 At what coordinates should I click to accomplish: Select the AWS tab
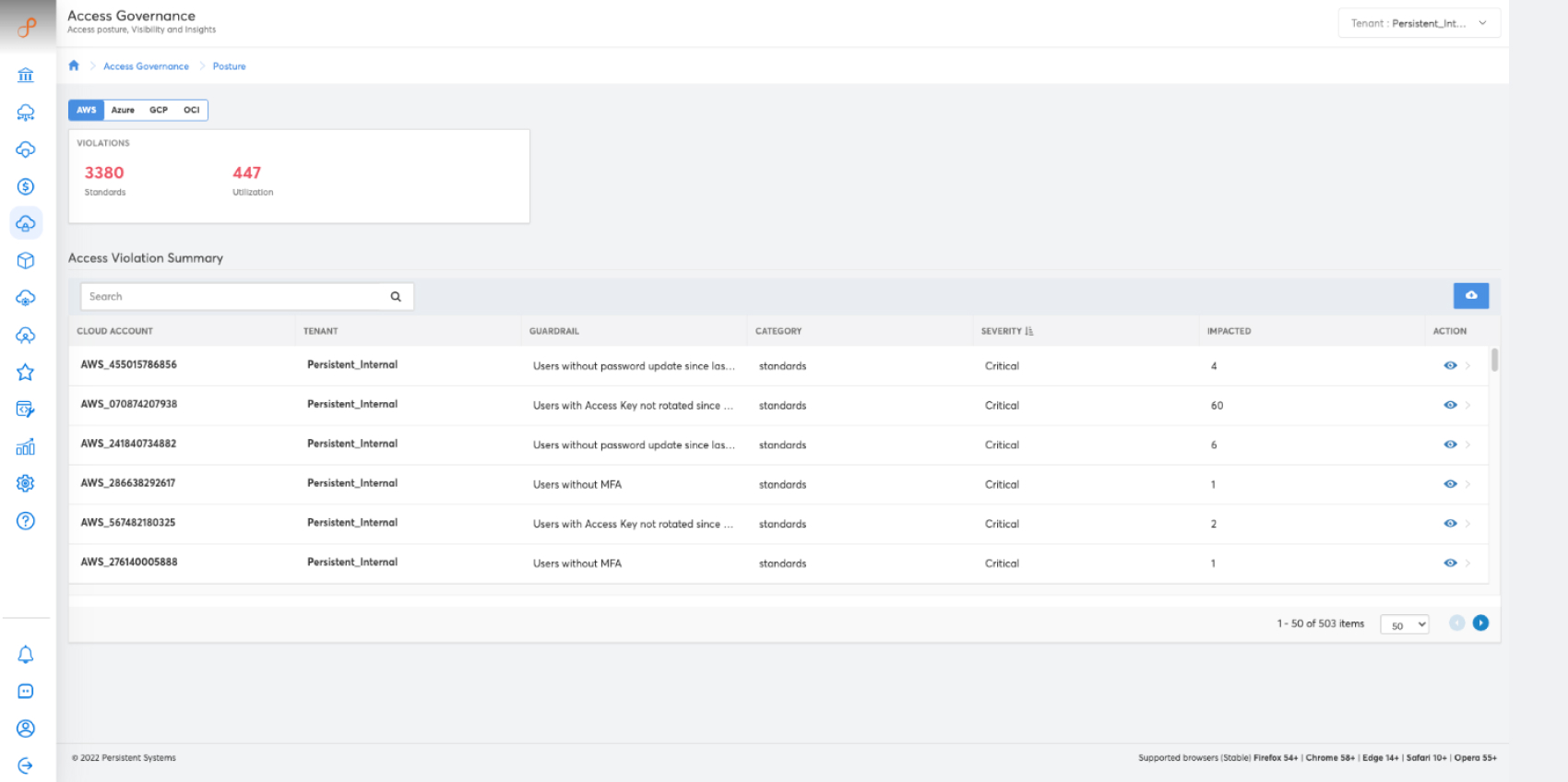coord(86,110)
